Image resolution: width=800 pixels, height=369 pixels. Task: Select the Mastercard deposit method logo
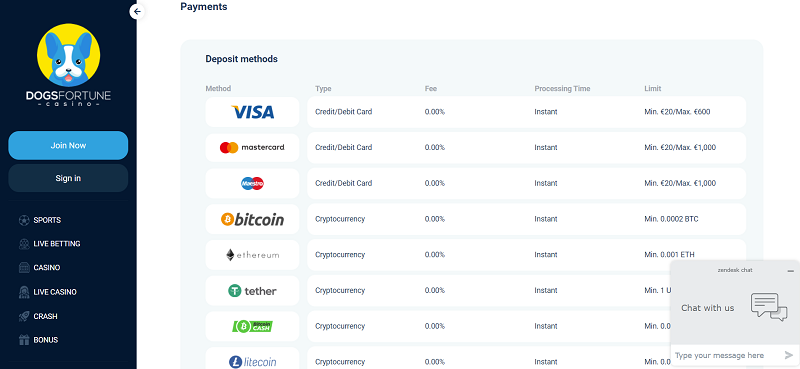(253, 147)
